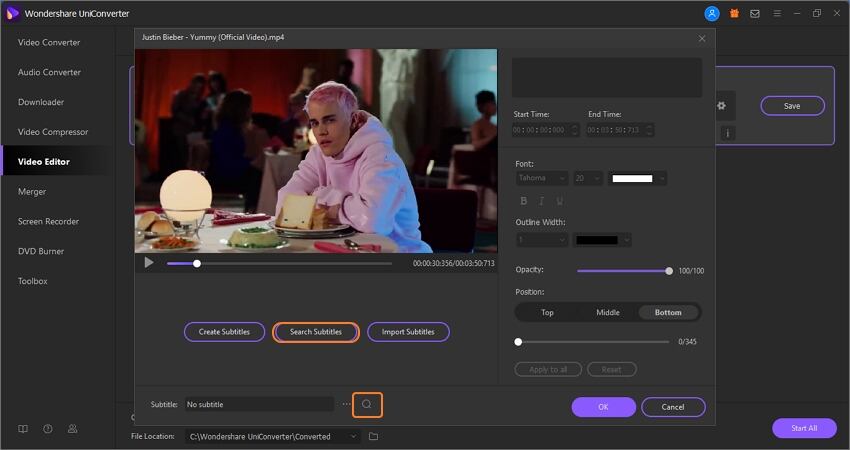850x450 pixels.
Task: Open the help question mark icon
Action: coord(48,429)
